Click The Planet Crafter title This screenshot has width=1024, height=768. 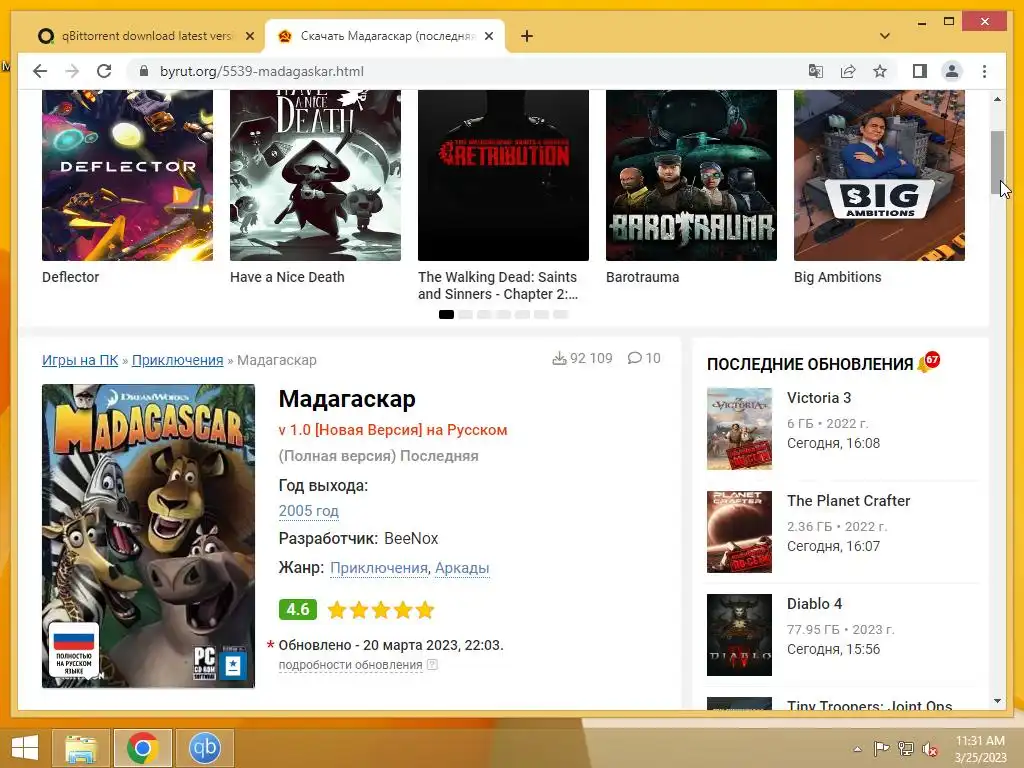[848, 501]
